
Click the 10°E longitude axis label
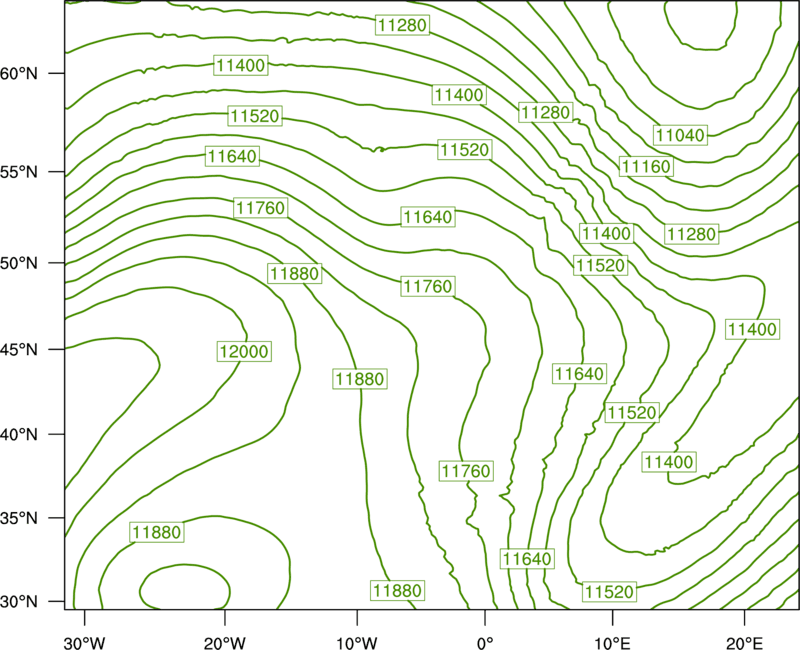pyautogui.click(x=612, y=643)
